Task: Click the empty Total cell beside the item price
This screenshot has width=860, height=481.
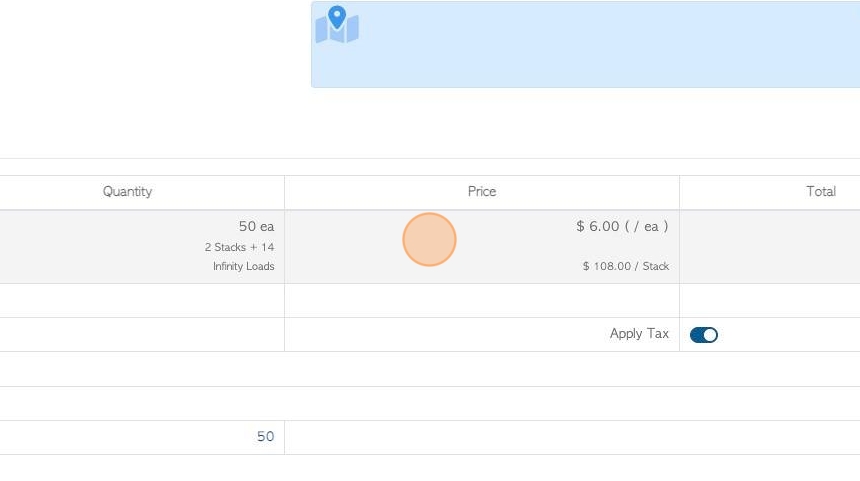Action: pyautogui.click(x=769, y=246)
